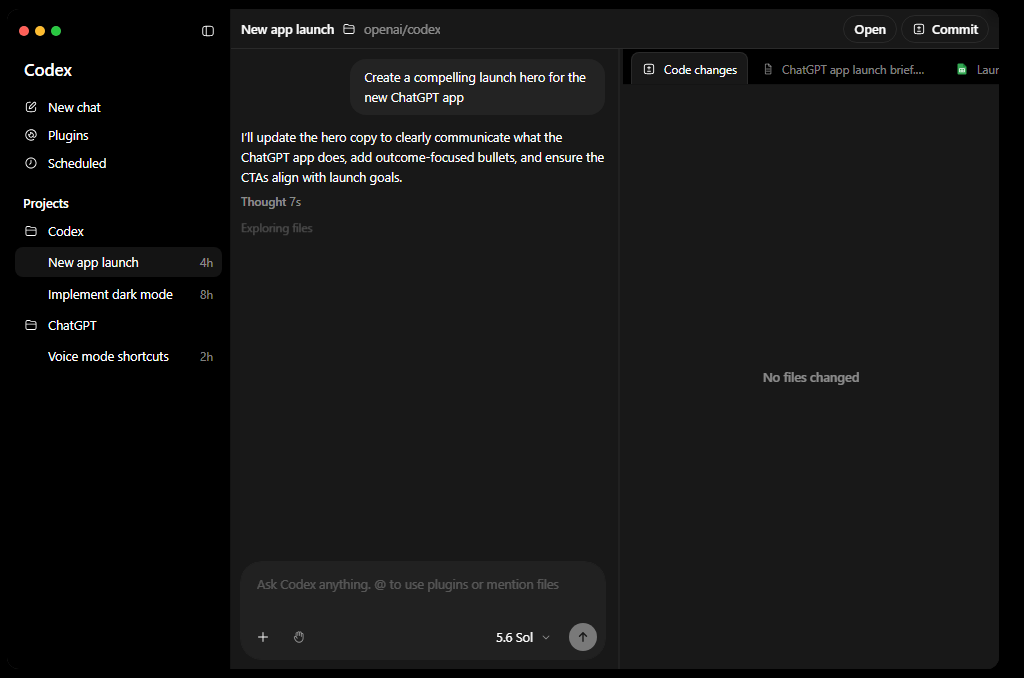1024x678 pixels.
Task: Click the New app launch header title
Action: point(287,29)
